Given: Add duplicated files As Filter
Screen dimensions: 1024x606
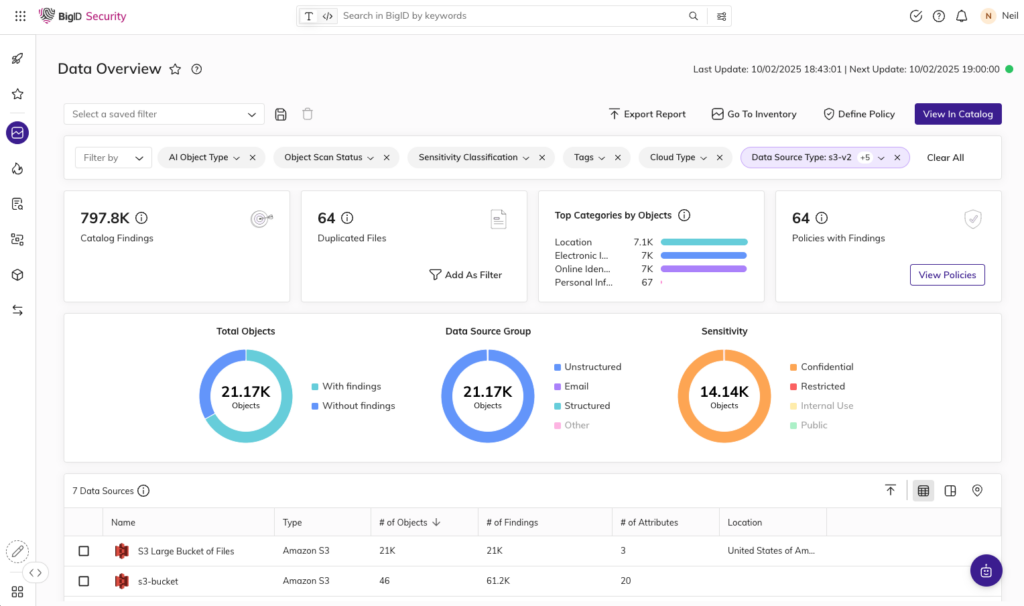Looking at the screenshot, I should pyautogui.click(x=466, y=275).
